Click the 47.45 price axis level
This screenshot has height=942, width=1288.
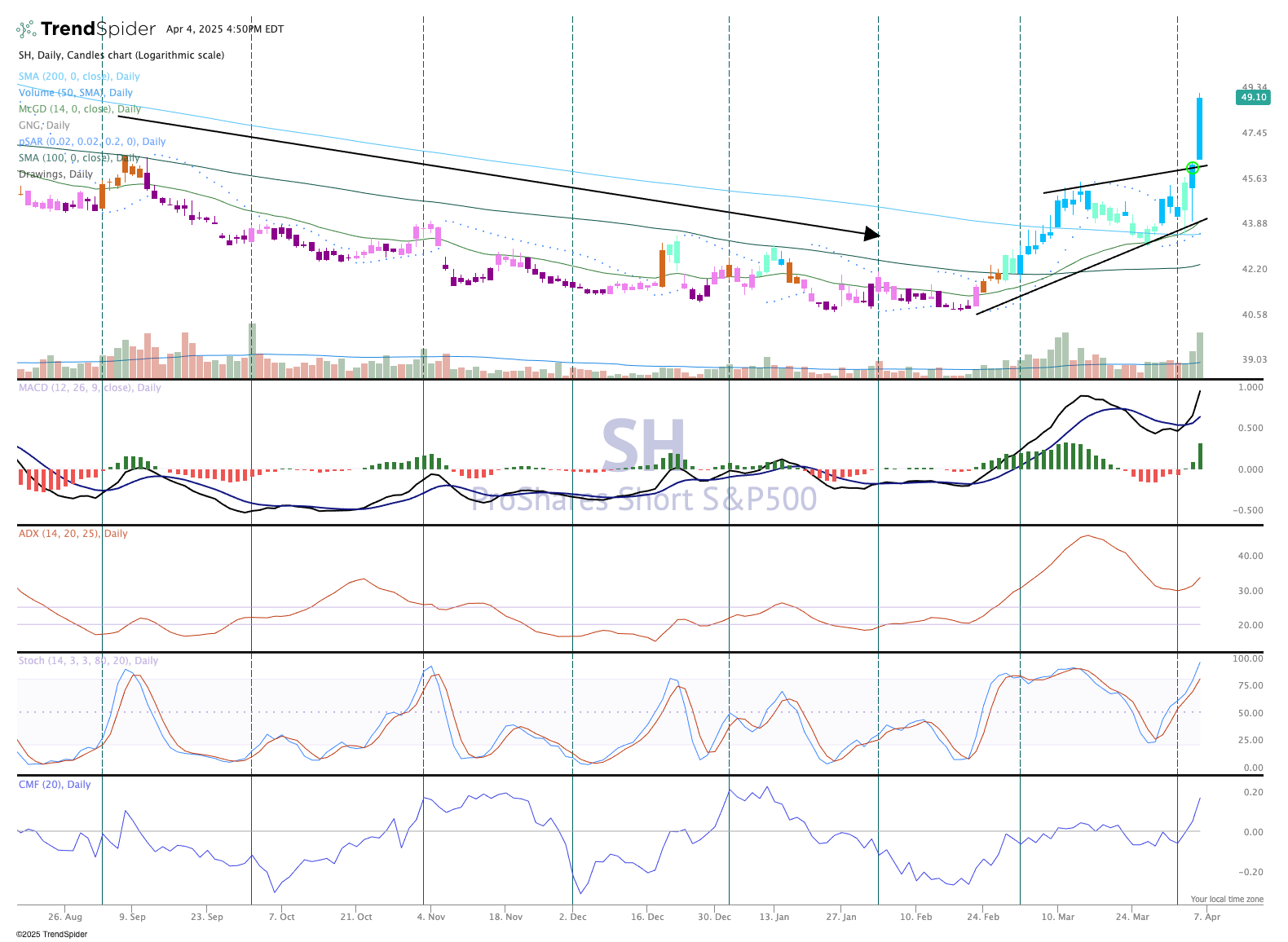pos(1254,133)
